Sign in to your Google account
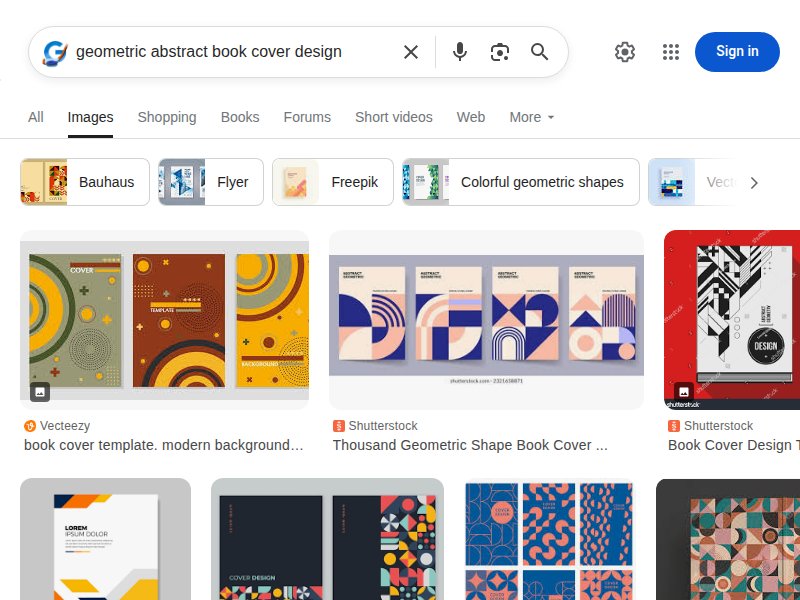Image resolution: width=800 pixels, height=600 pixels. [x=737, y=52]
